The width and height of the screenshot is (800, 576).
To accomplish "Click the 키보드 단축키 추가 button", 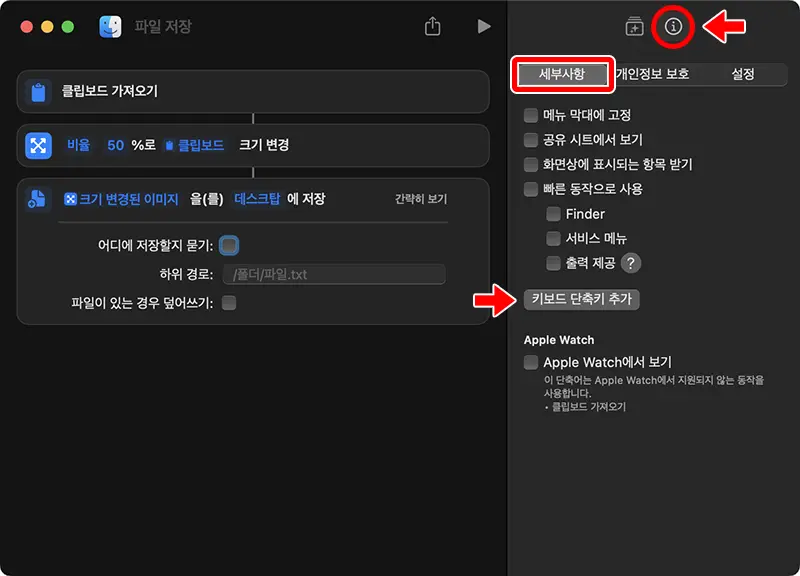I will point(582,299).
